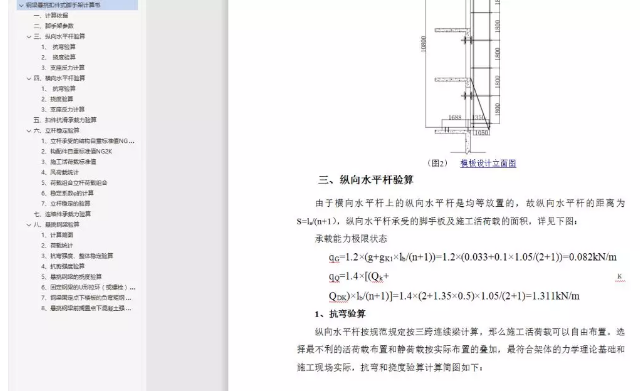Screen dimensions: 640x391
Task: Open 四、横向水平杆验算 in navigation pane
Action: (59, 78)
